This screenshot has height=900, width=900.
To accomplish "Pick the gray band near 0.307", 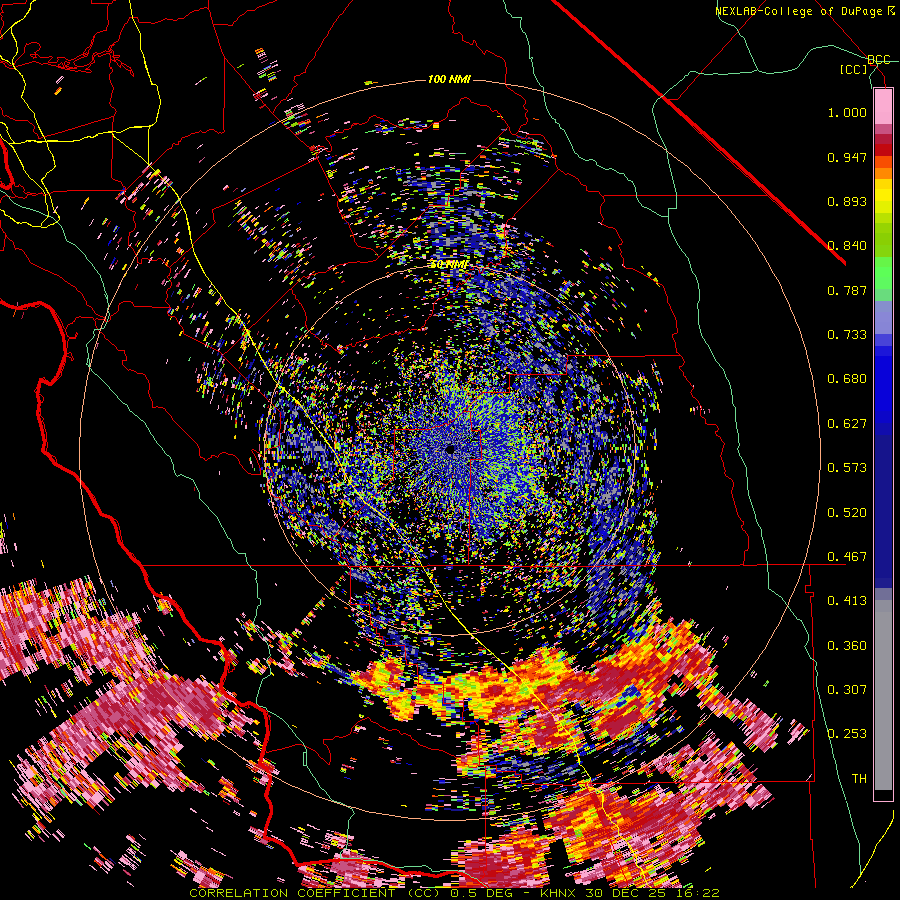I will (883, 695).
